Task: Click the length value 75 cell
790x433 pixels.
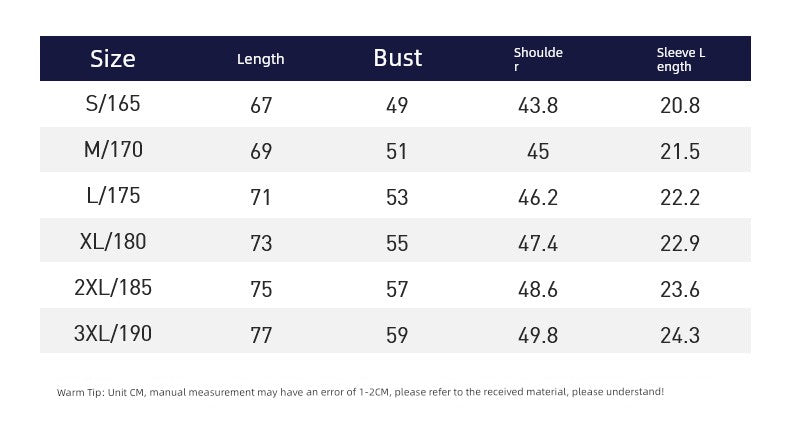Action: (x=261, y=289)
